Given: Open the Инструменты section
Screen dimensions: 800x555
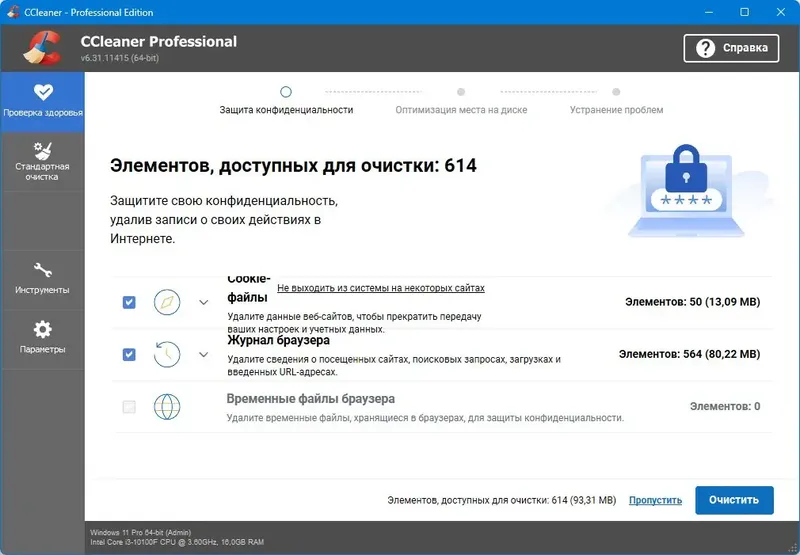Looking at the screenshot, I should (42, 279).
